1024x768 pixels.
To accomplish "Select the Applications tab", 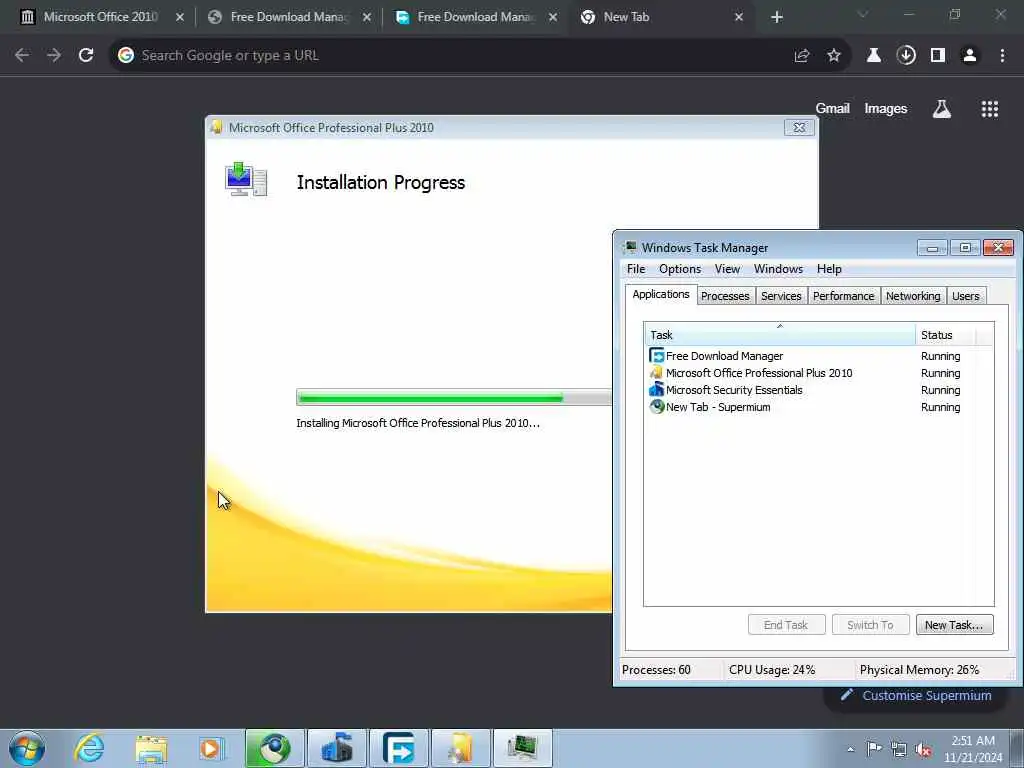I will (x=660, y=295).
